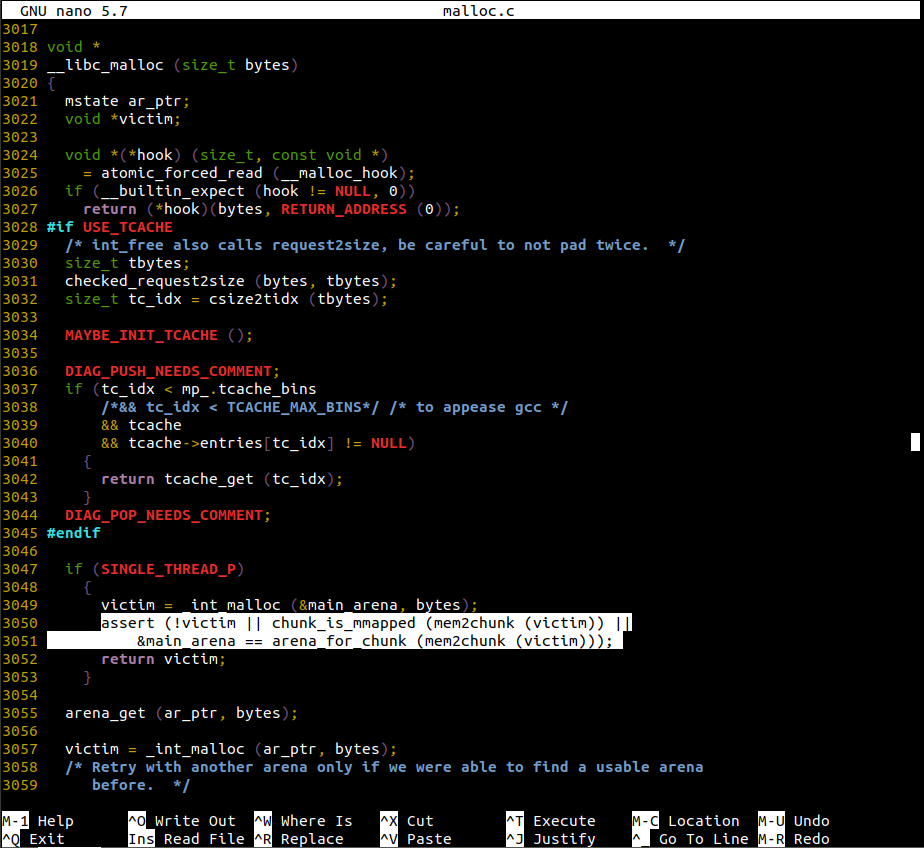Click 'return tcache_get (tc_idx);' line
The width and height of the screenshot is (924, 848).
click(x=222, y=479)
